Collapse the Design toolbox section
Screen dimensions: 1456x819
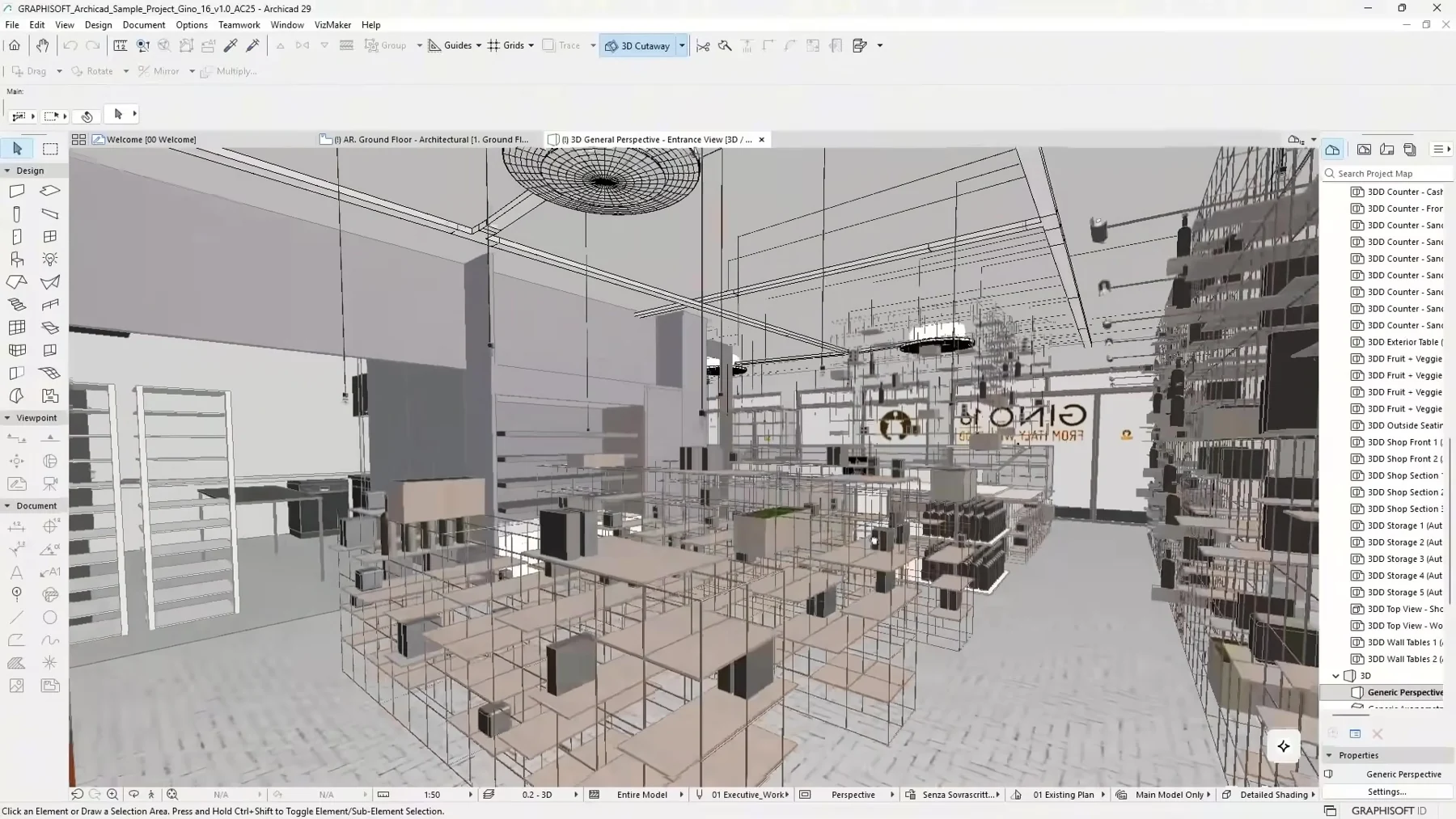point(7,171)
